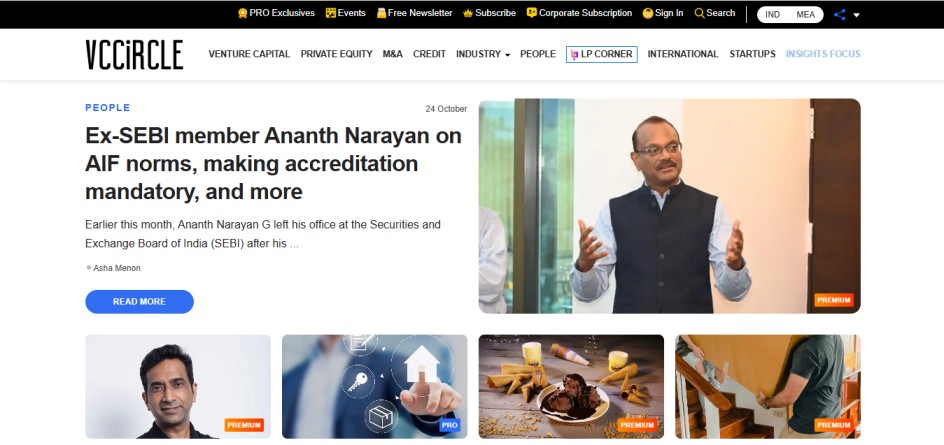This screenshot has height=445, width=944.
Task: Switch region toggle to MEA
Action: [x=806, y=14]
